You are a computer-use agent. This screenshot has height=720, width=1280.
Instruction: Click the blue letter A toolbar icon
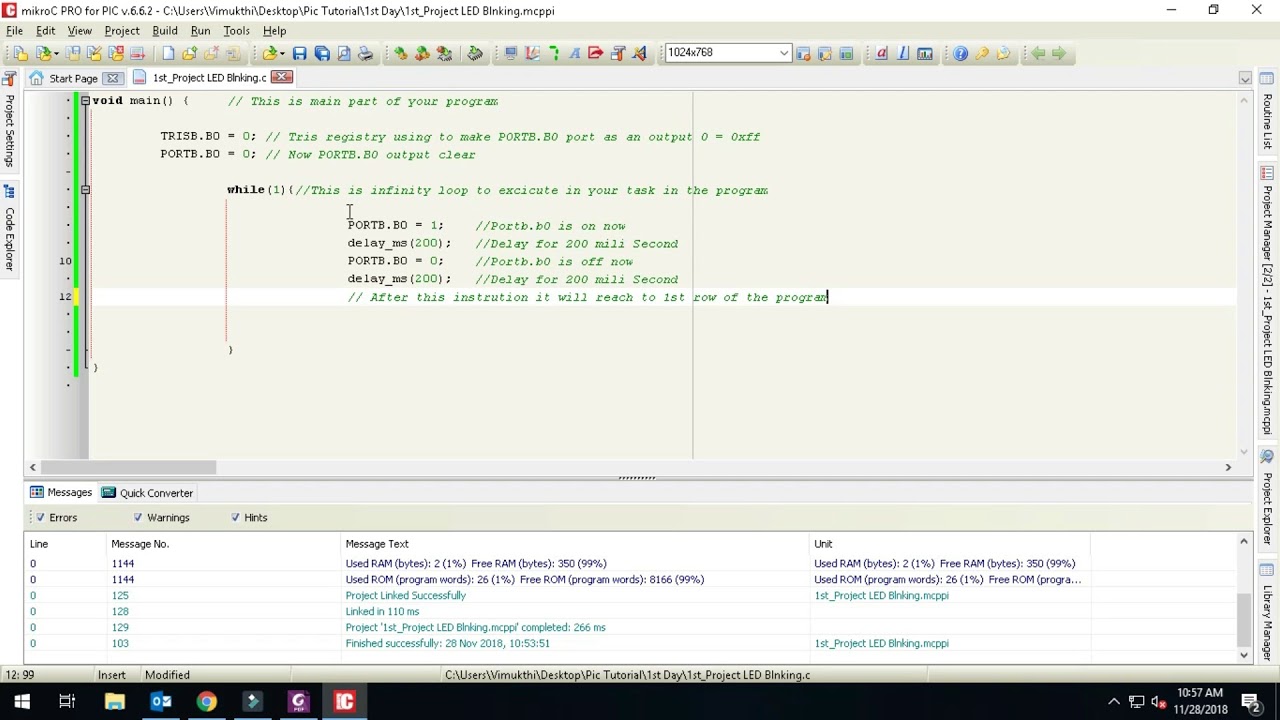click(575, 53)
